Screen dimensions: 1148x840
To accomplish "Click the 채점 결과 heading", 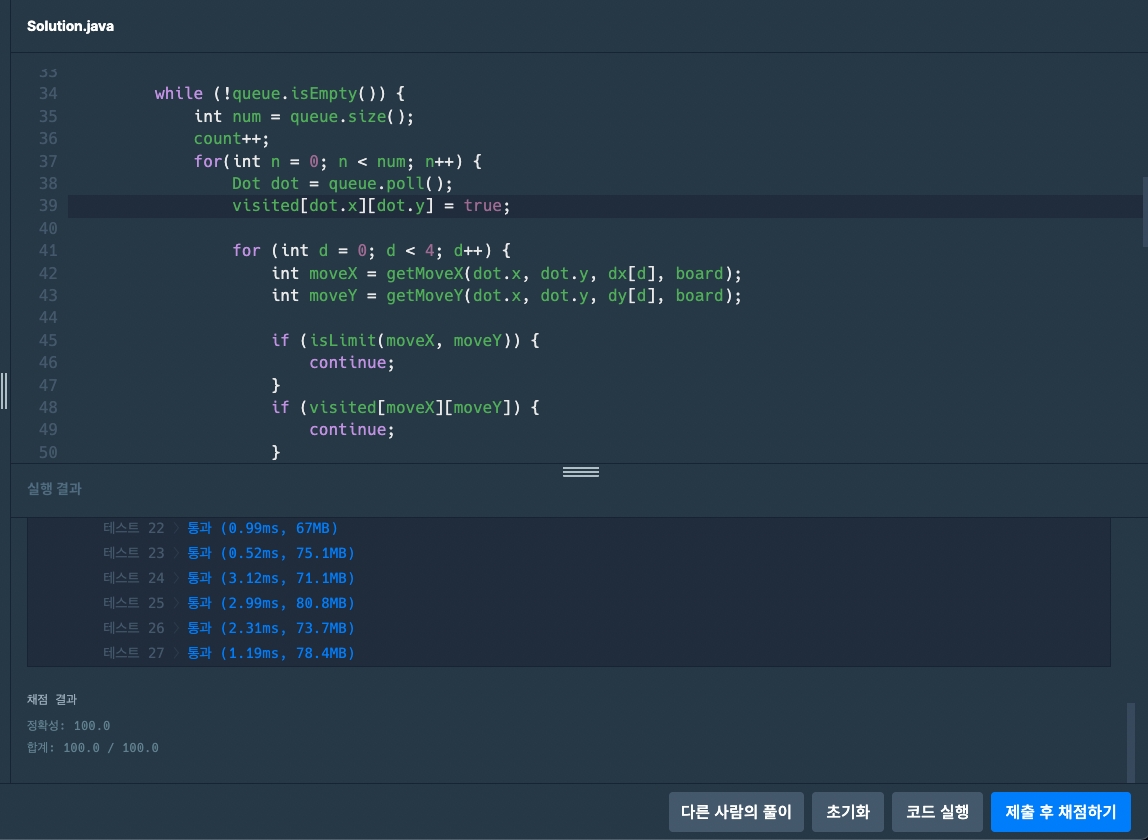I will tap(52, 699).
